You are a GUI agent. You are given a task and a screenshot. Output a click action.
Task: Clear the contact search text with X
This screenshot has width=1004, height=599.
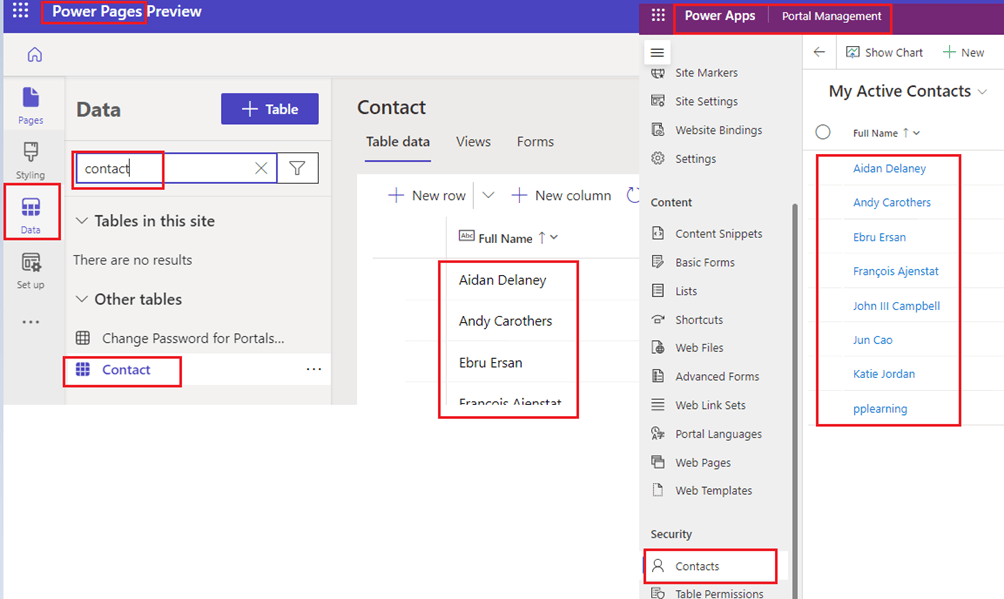pyautogui.click(x=261, y=169)
